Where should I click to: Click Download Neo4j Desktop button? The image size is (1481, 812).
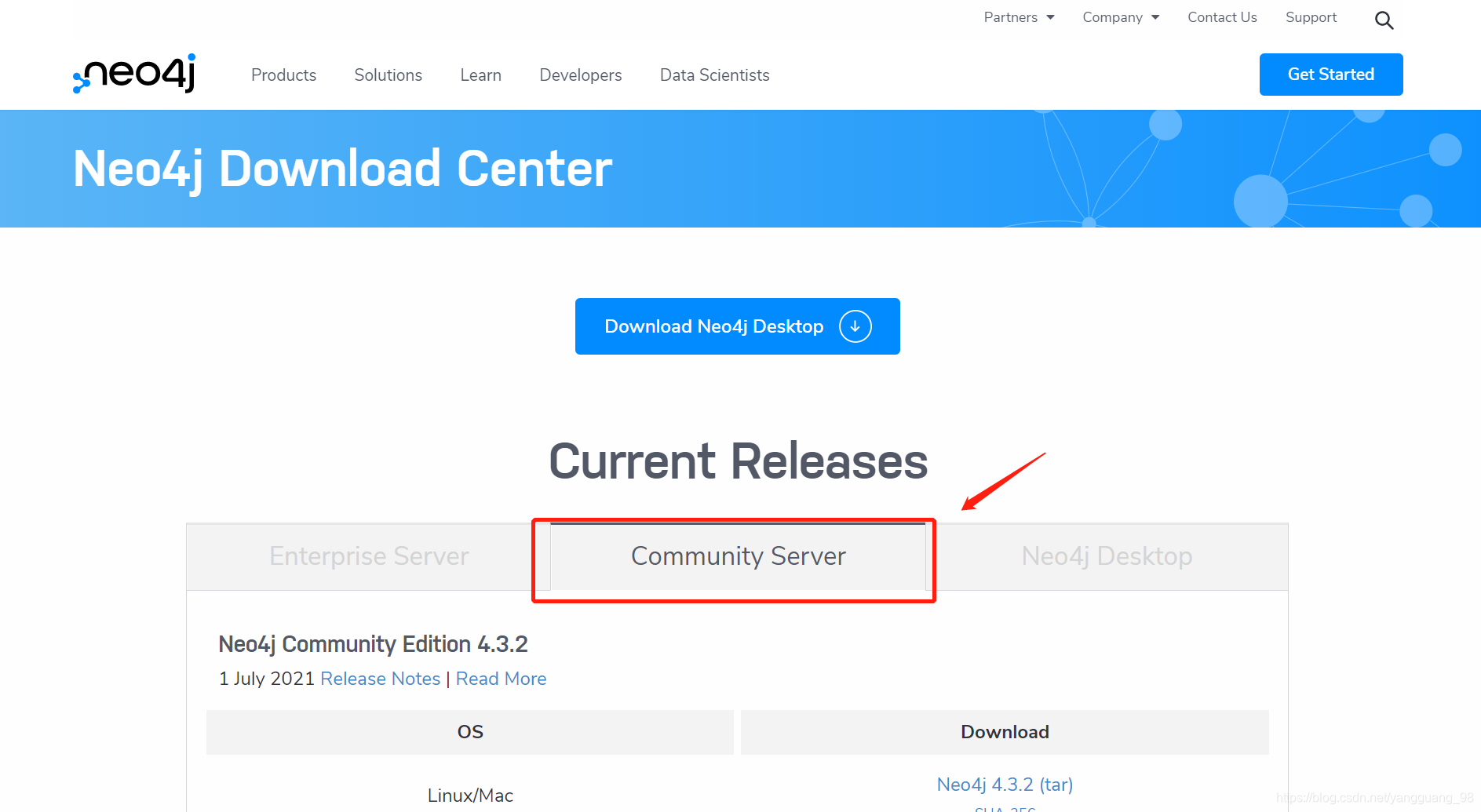coord(737,326)
